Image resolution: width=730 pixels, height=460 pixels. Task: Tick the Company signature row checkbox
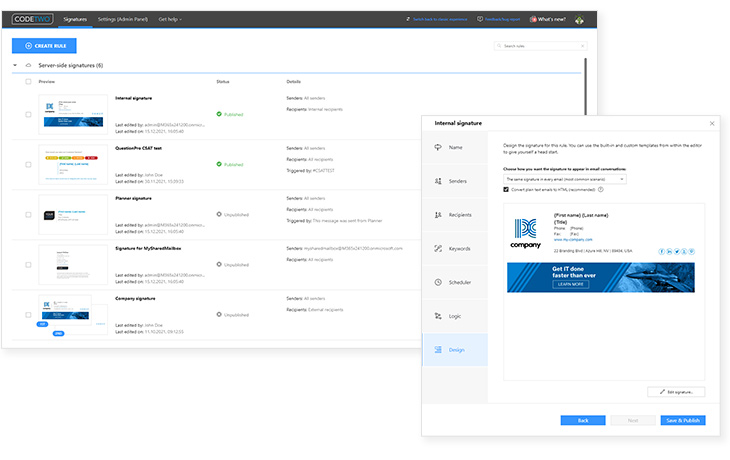pyautogui.click(x=28, y=315)
